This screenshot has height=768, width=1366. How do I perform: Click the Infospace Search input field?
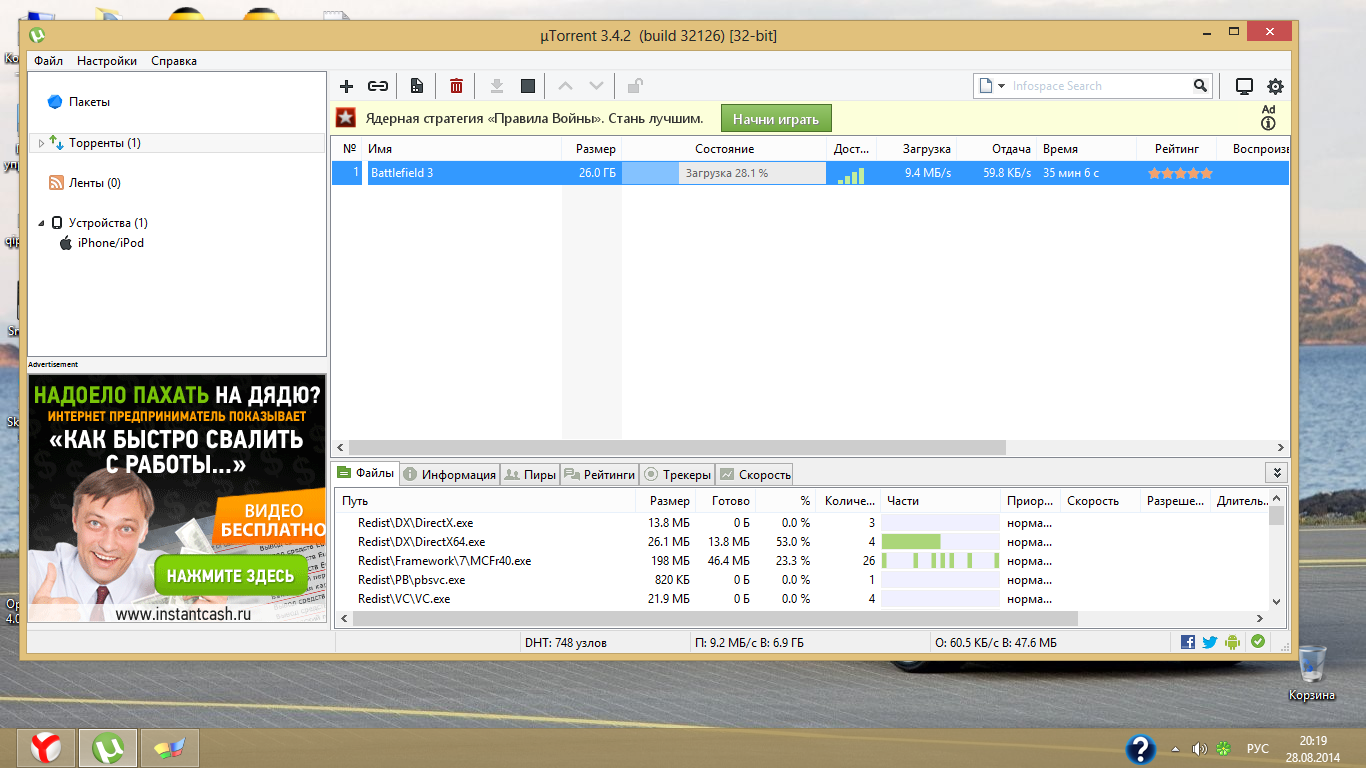click(1099, 86)
